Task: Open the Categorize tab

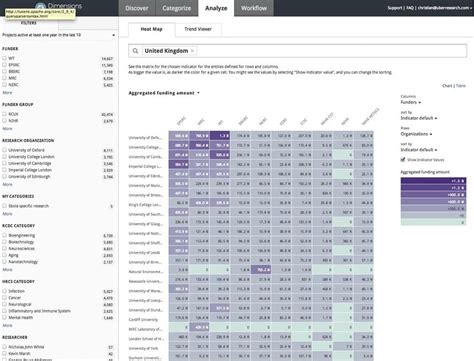Action: 177,8
